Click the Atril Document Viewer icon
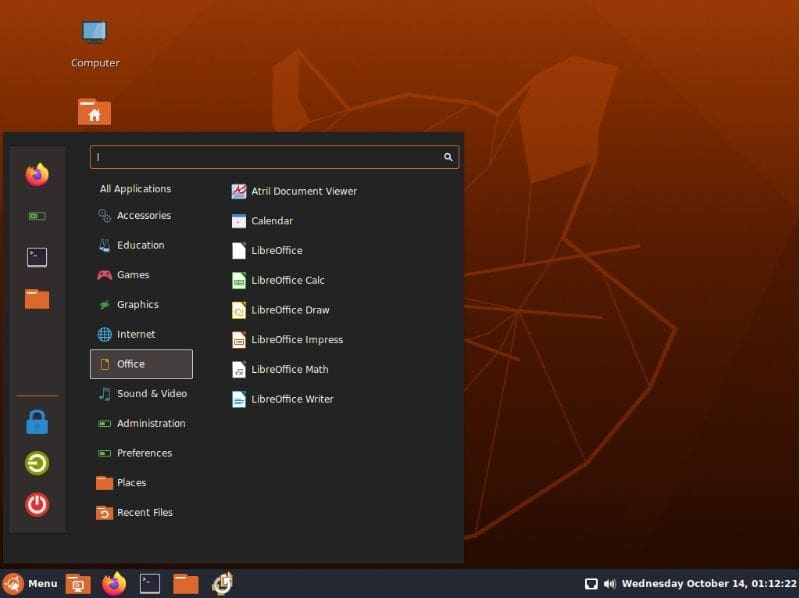This screenshot has height=598, width=800. [239, 191]
